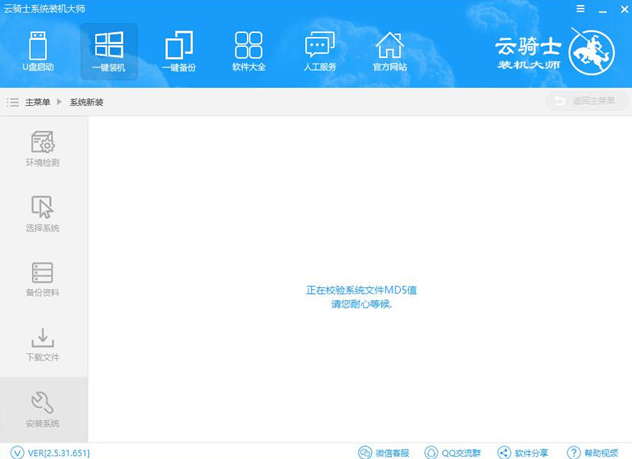632x459 pixels.
Task: Click the 云骑士系统装机大师 window title
Action: click(44, 8)
